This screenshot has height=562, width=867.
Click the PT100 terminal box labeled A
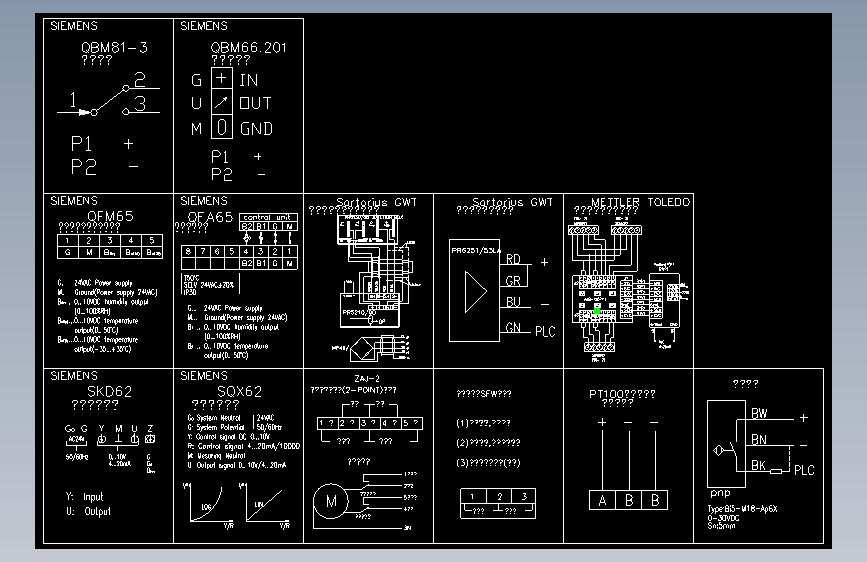coord(602,500)
